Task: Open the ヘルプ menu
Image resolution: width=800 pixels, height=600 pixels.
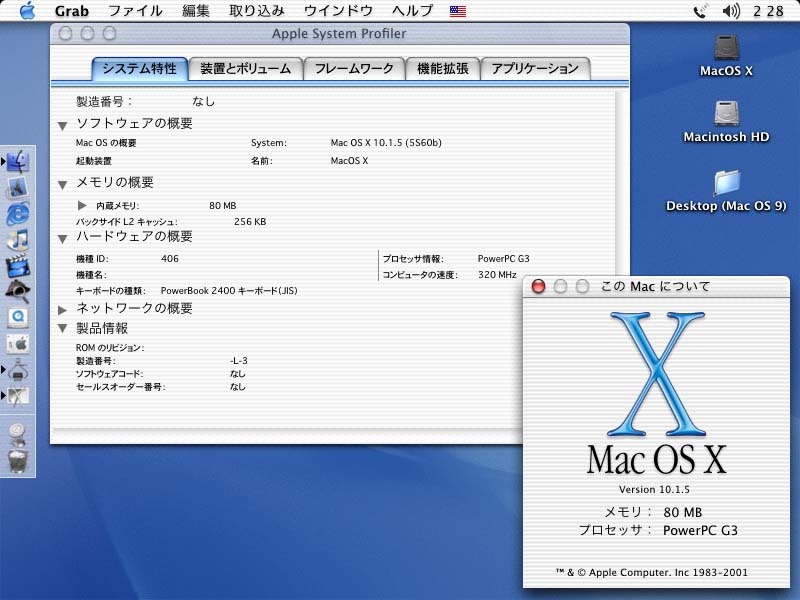Action: click(413, 11)
